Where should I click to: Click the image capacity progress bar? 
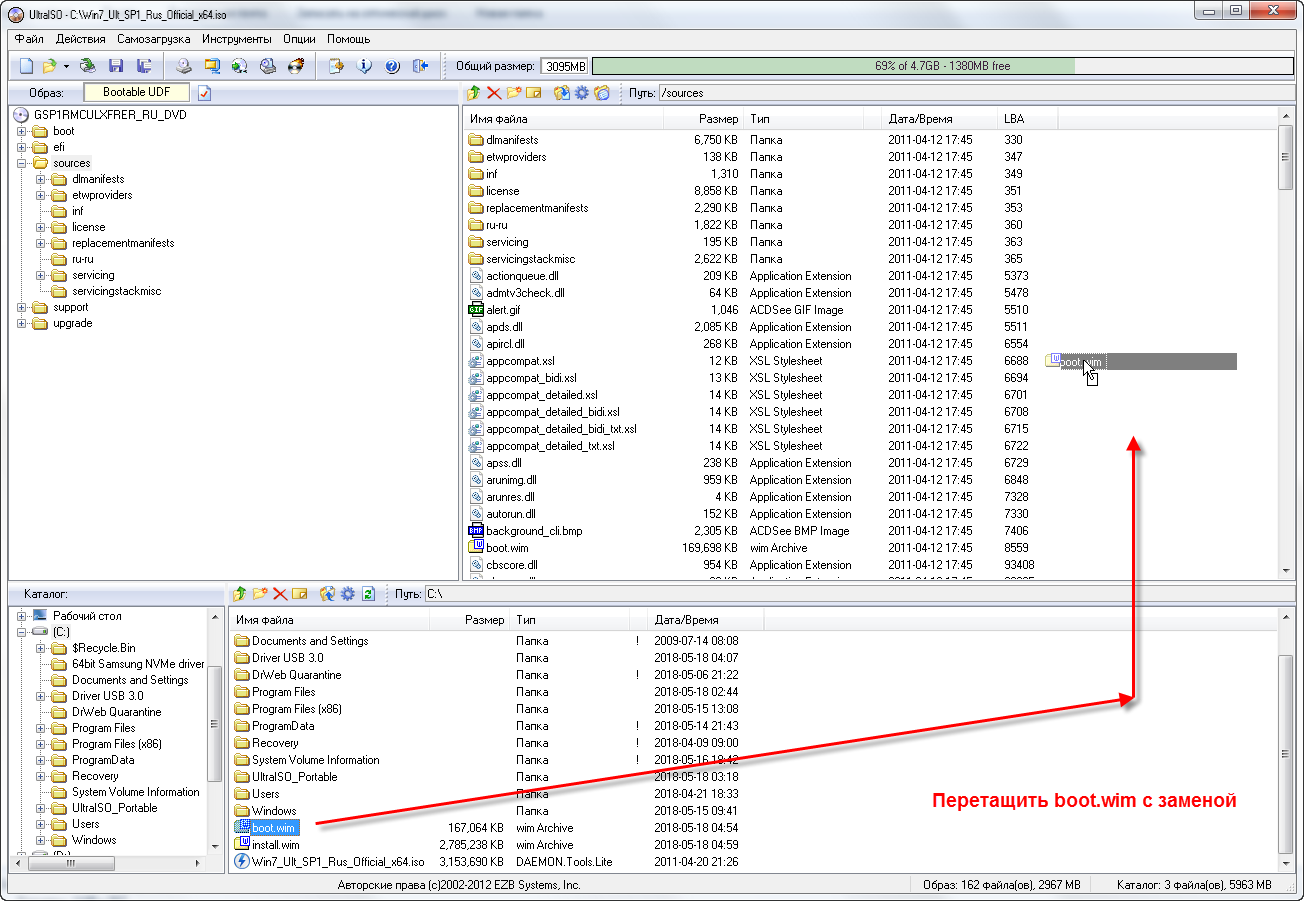tap(942, 66)
